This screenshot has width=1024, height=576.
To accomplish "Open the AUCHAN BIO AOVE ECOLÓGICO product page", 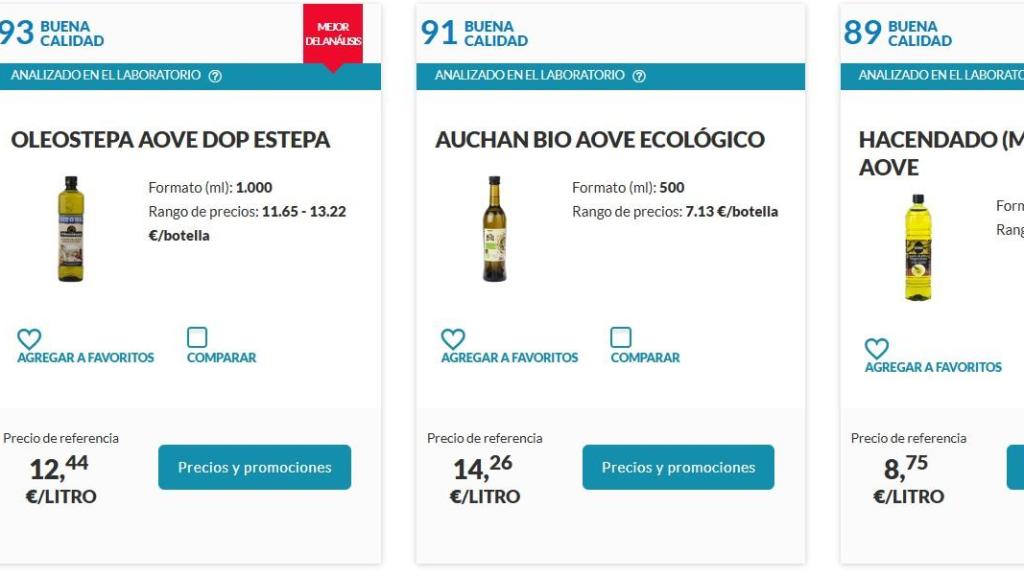I will 599,140.
